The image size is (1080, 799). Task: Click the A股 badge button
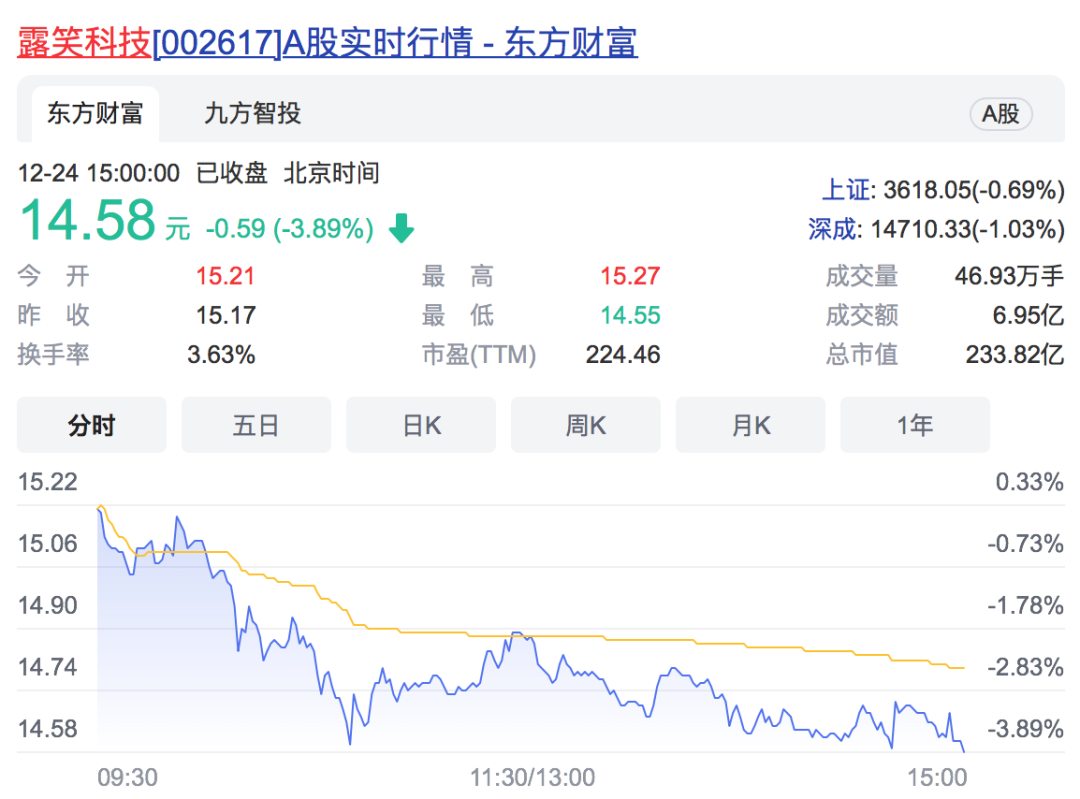(x=1001, y=114)
